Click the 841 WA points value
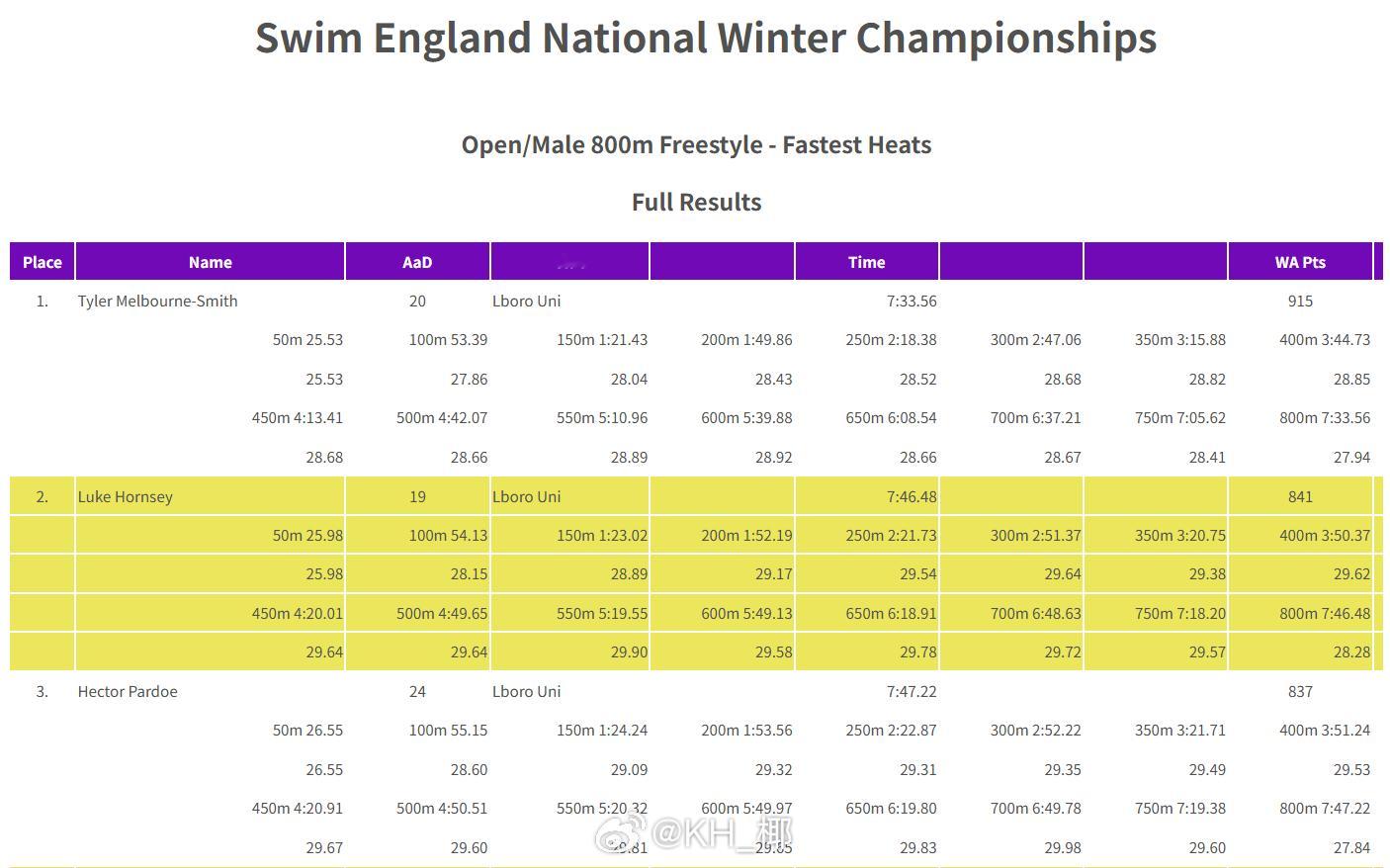 (x=1300, y=496)
